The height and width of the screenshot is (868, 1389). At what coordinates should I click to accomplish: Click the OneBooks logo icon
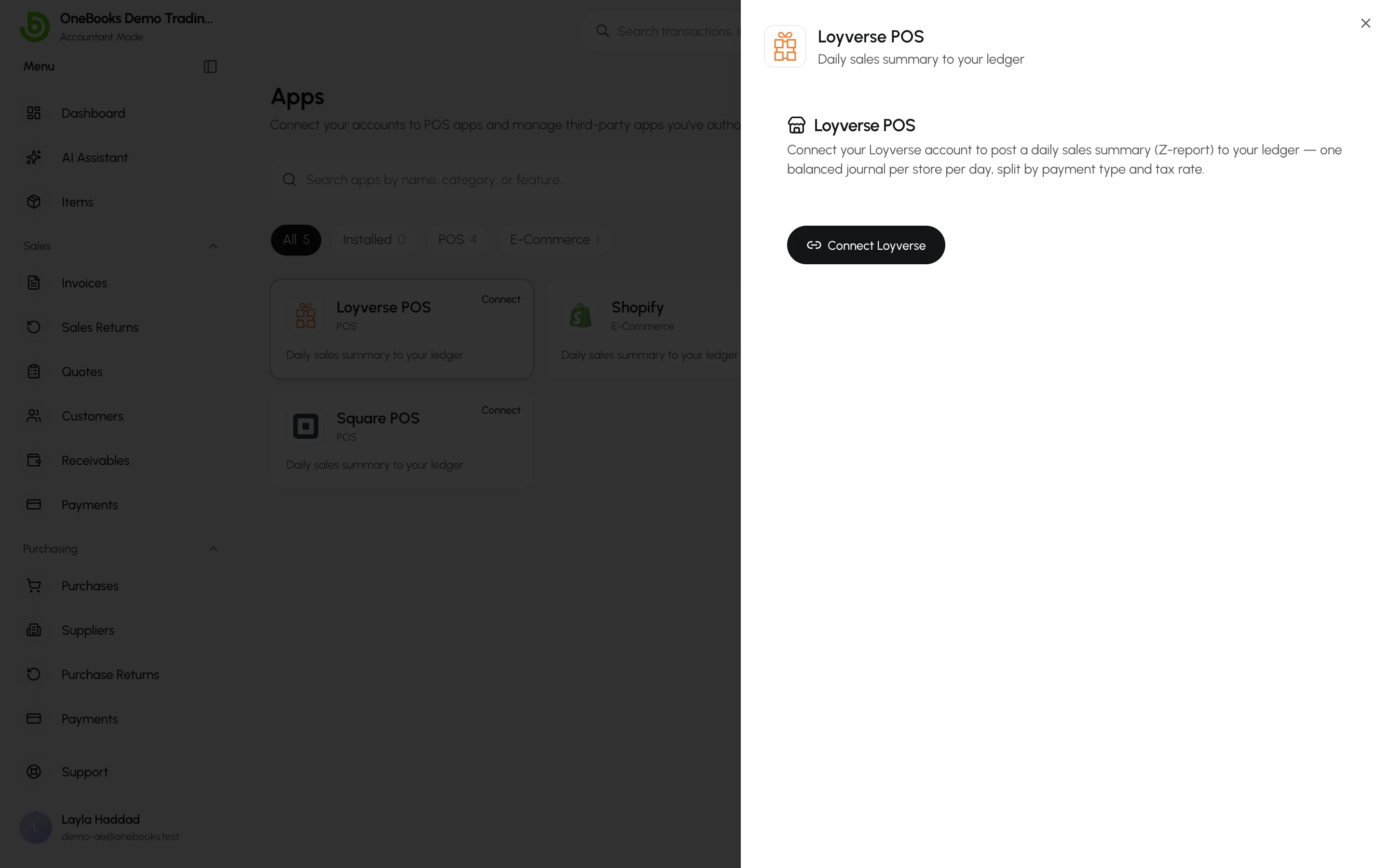[x=34, y=27]
